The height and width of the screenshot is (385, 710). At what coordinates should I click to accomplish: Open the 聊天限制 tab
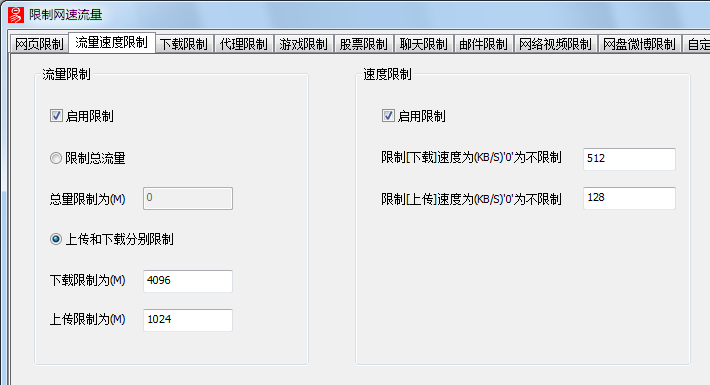tap(423, 44)
